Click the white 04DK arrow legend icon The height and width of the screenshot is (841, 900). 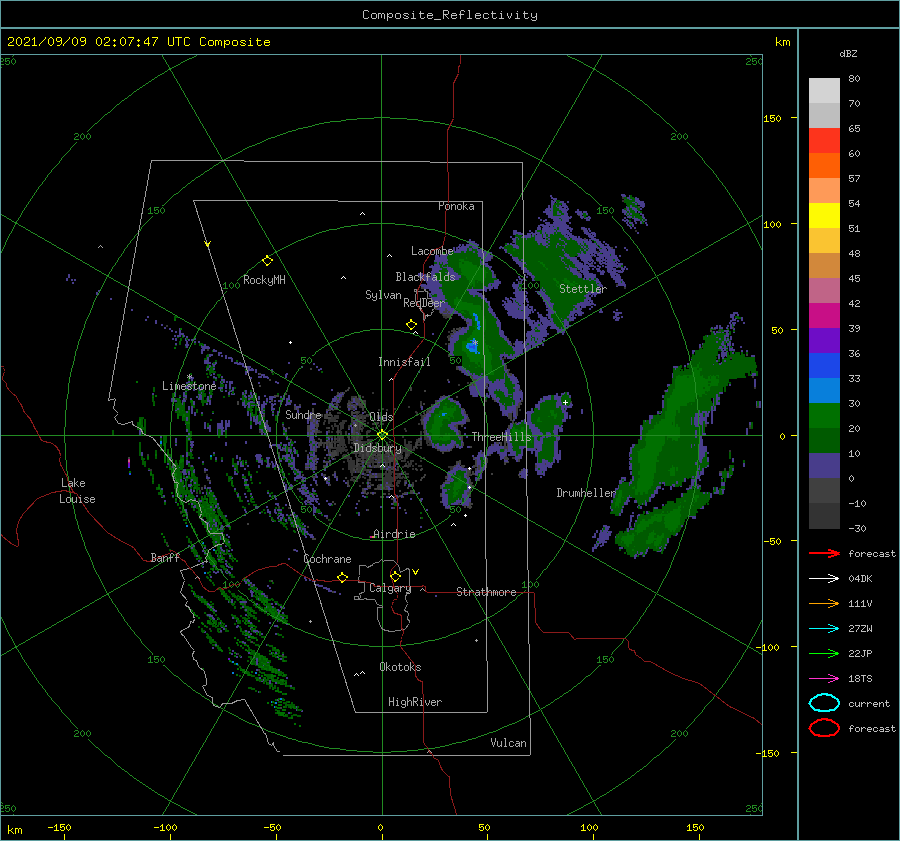click(824, 578)
